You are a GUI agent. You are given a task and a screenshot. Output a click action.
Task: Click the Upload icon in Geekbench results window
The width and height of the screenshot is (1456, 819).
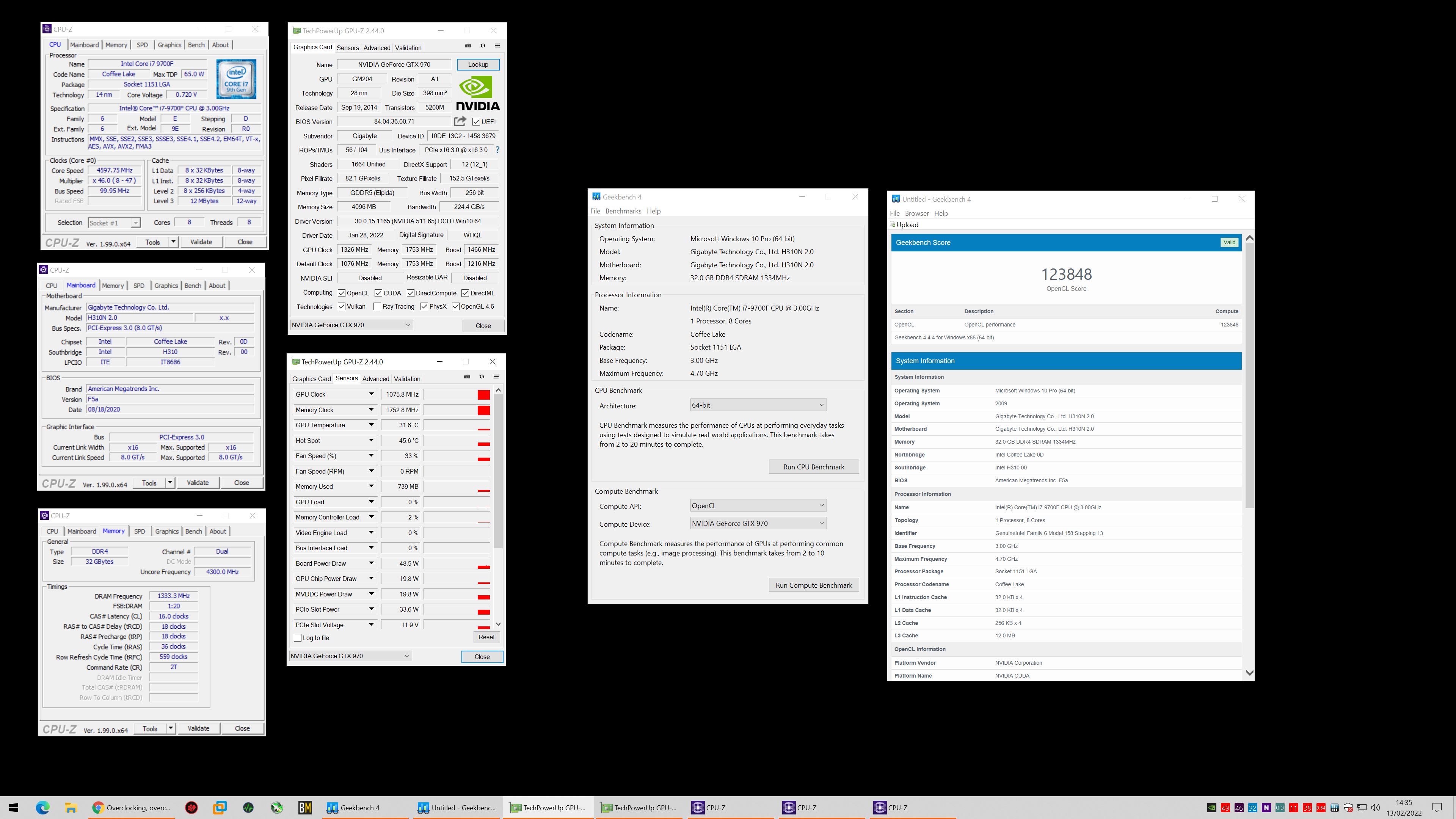point(894,224)
